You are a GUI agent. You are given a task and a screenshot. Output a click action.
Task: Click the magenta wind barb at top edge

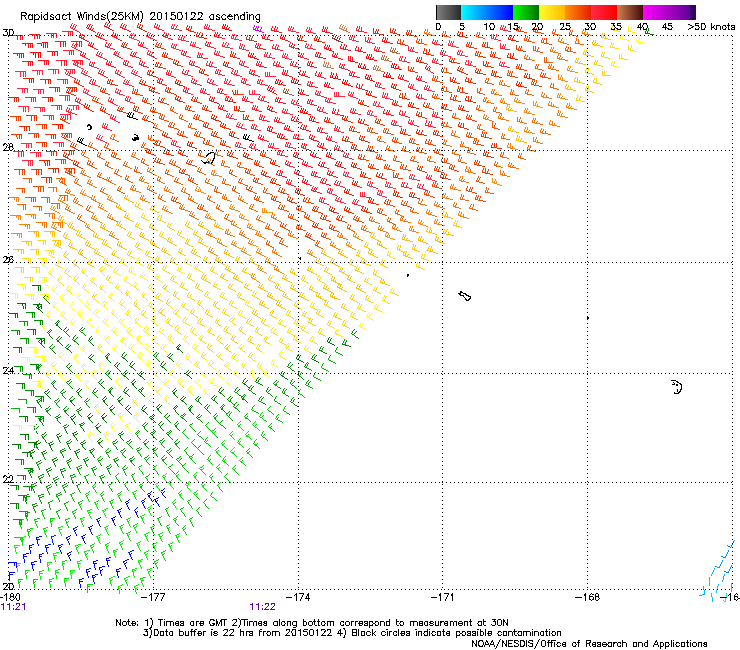[x=258, y=29]
